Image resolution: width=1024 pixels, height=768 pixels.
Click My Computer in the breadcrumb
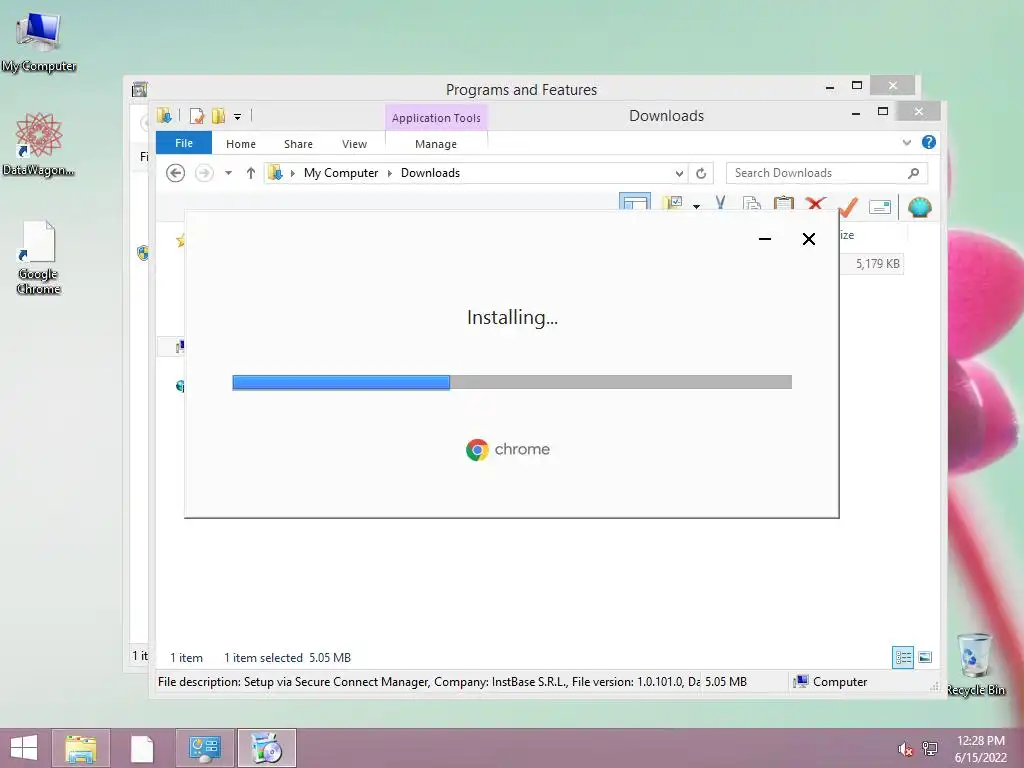(341, 173)
